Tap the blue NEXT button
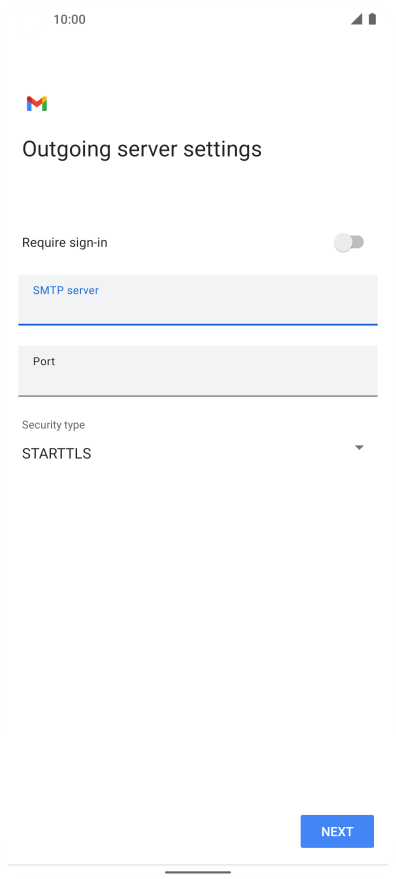 point(337,831)
